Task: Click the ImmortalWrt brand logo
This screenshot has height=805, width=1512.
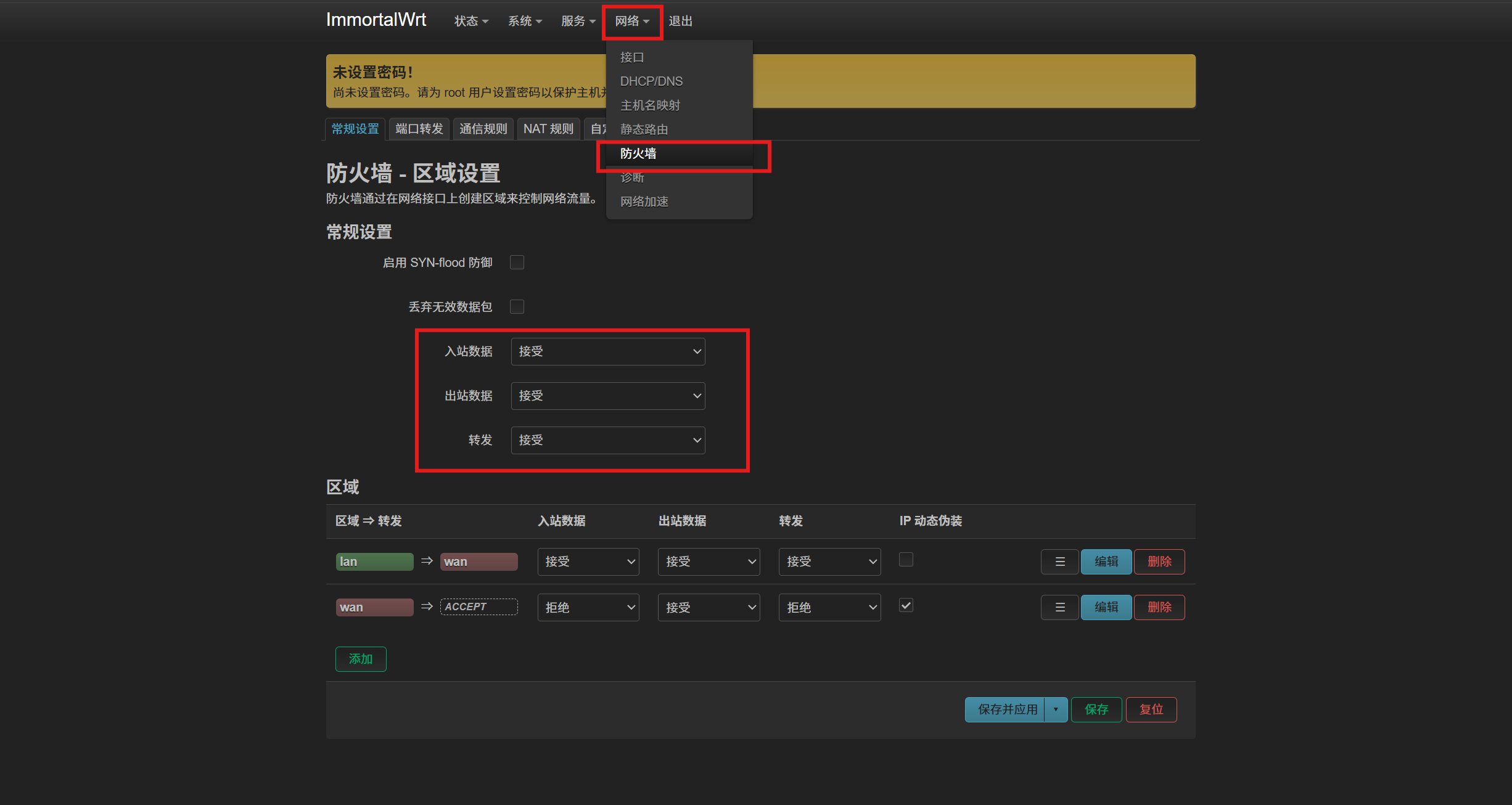Action: (376, 20)
